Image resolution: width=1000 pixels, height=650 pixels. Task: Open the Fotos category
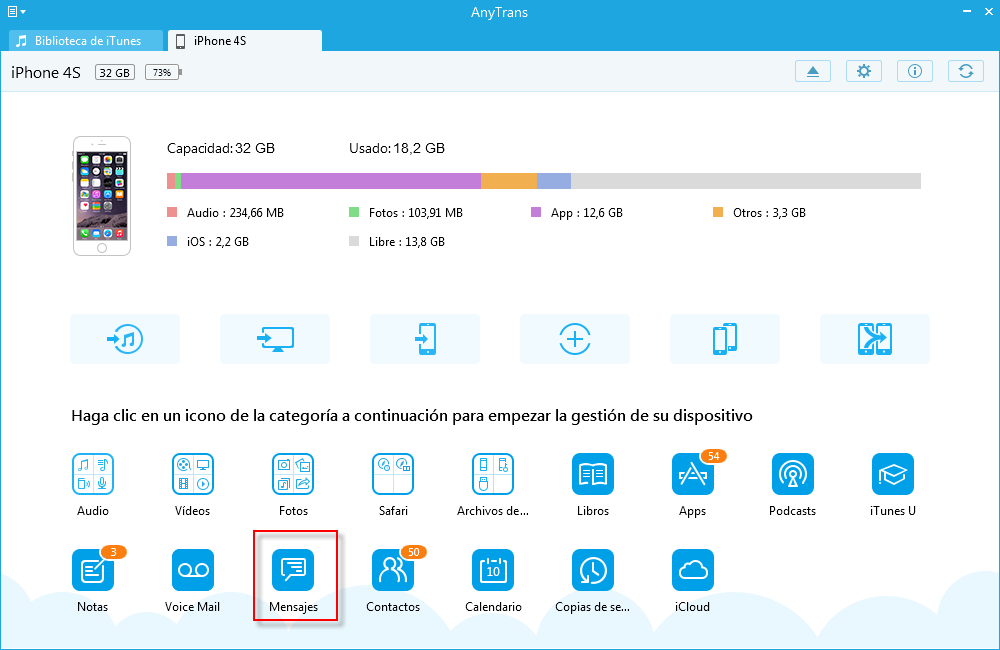point(293,474)
